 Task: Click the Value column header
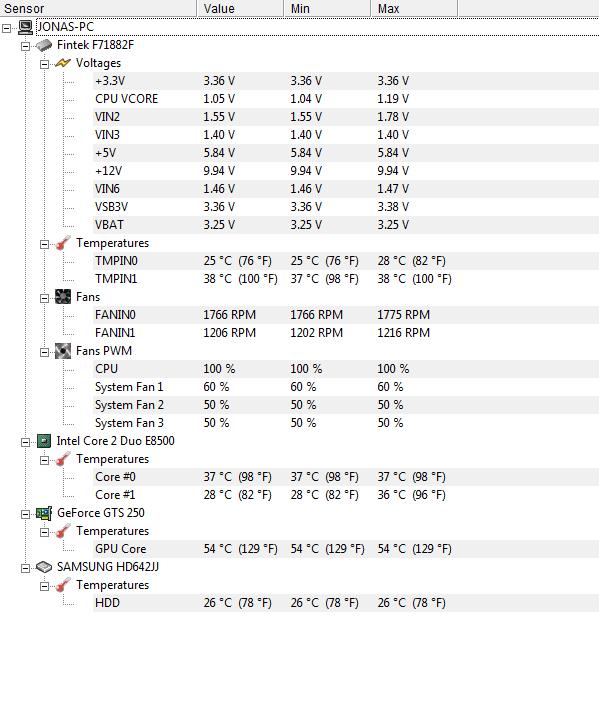[x=240, y=8]
